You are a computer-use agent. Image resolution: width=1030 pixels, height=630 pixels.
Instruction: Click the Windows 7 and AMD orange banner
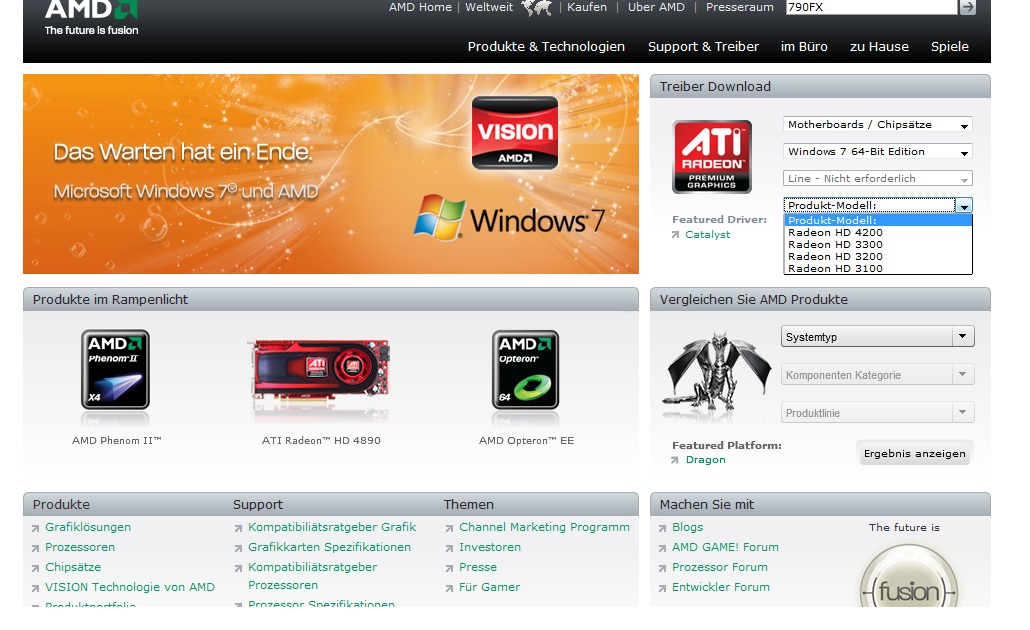(x=330, y=174)
